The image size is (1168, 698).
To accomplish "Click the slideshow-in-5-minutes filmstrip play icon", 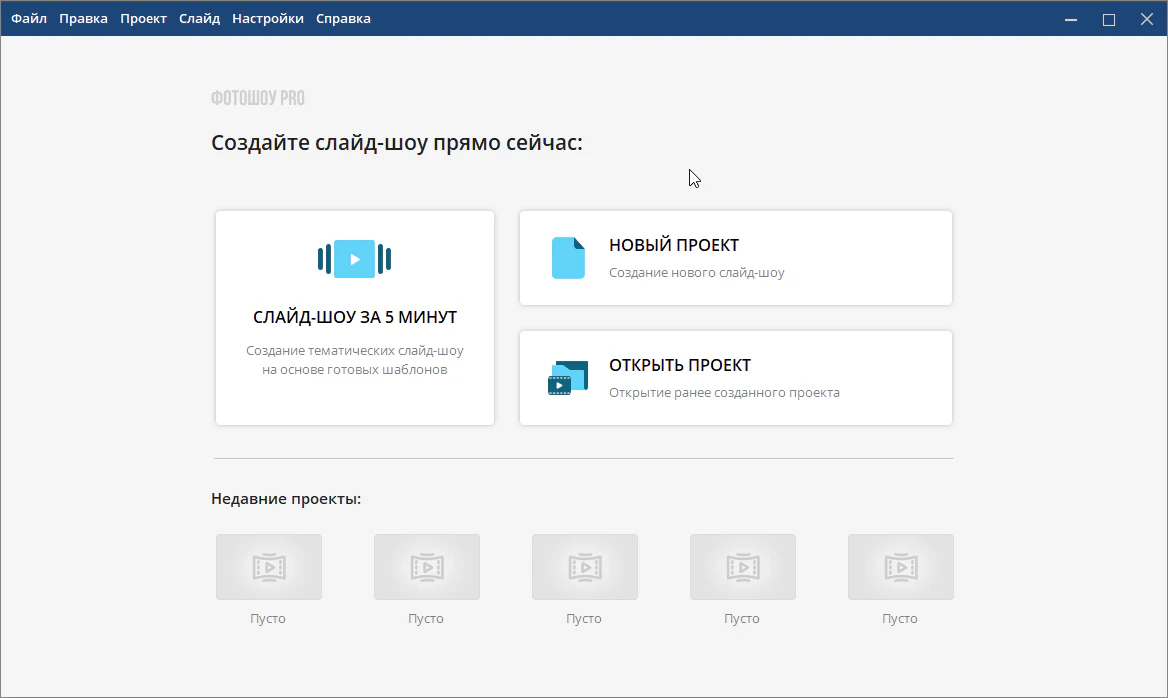I will pos(354,259).
